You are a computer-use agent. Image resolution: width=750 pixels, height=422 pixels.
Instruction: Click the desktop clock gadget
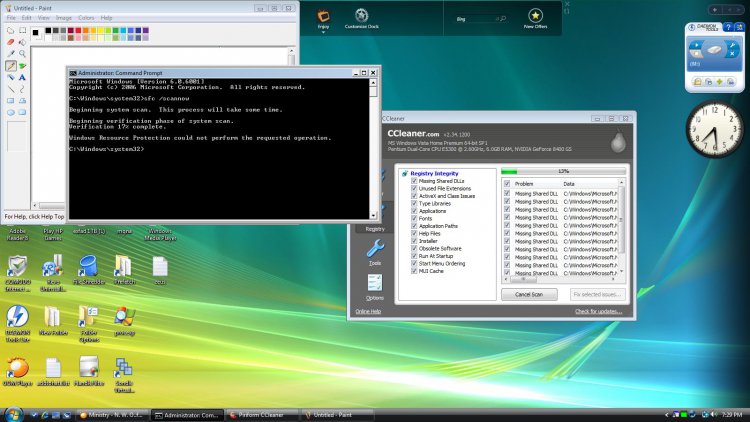pyautogui.click(x=715, y=129)
